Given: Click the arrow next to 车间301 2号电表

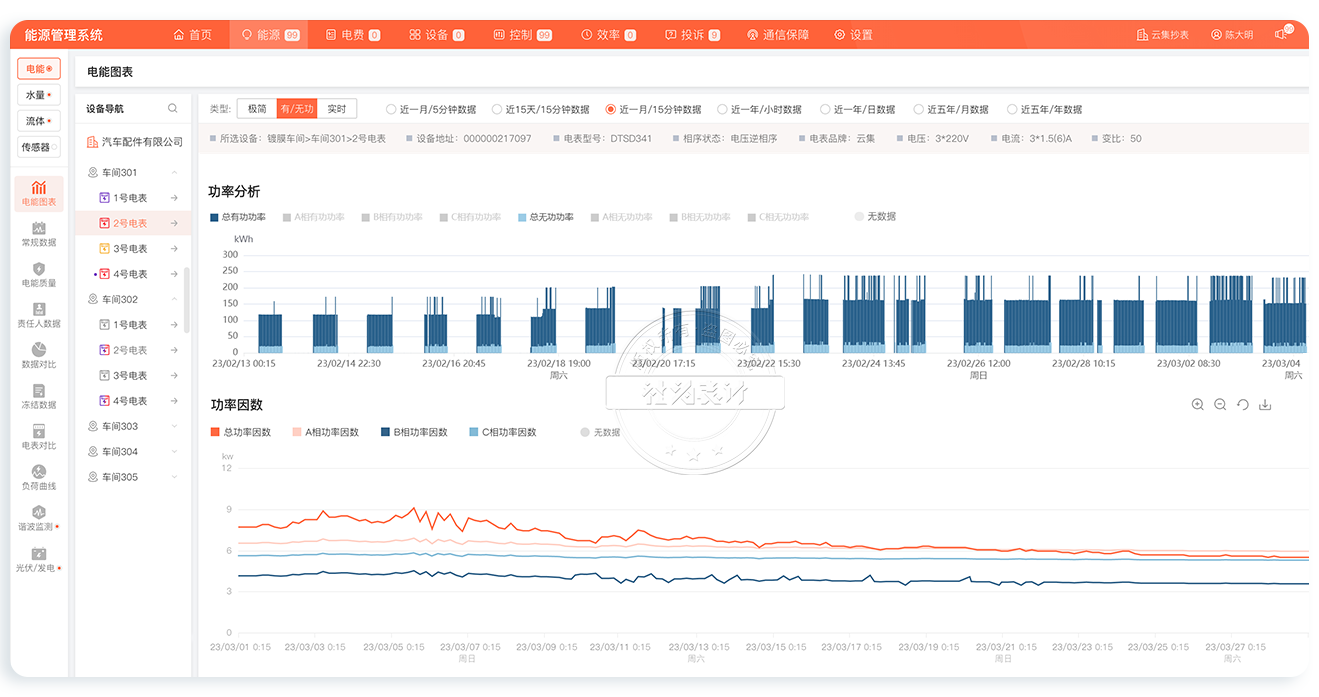Looking at the screenshot, I should [x=174, y=223].
